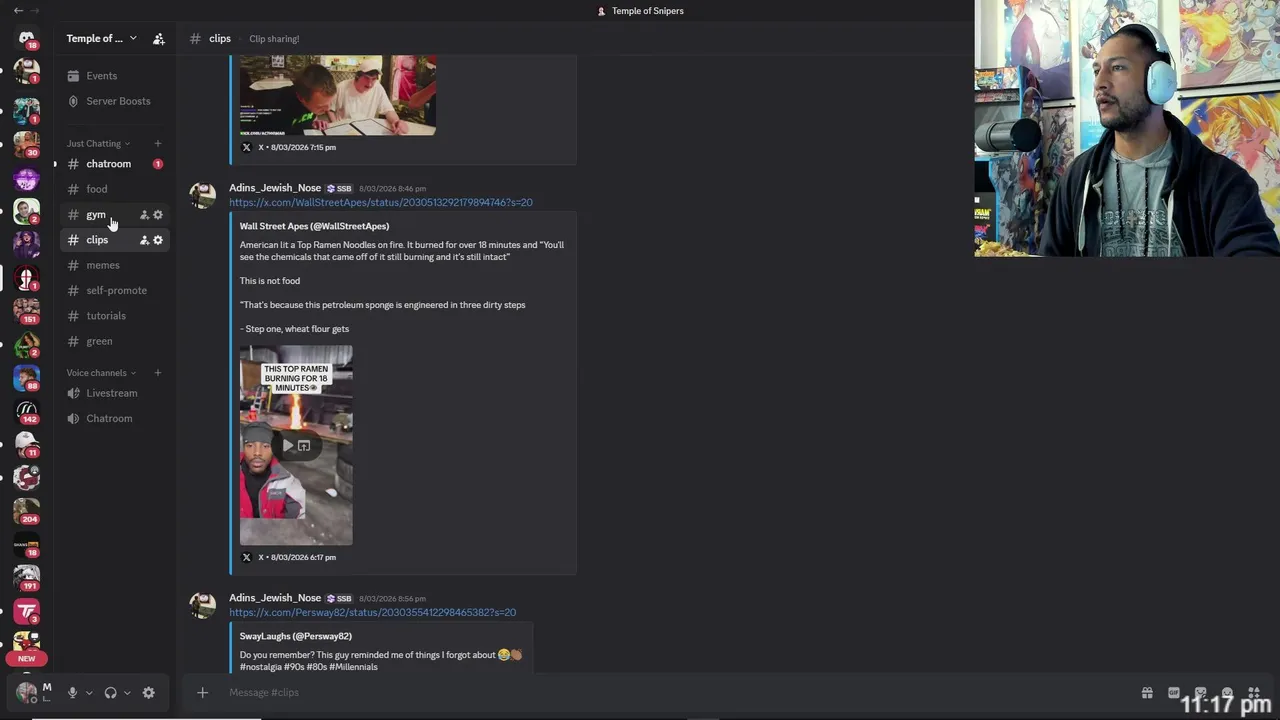The width and height of the screenshot is (1280, 720).
Task: Add channel to Just Chatting category
Action: tap(157, 144)
